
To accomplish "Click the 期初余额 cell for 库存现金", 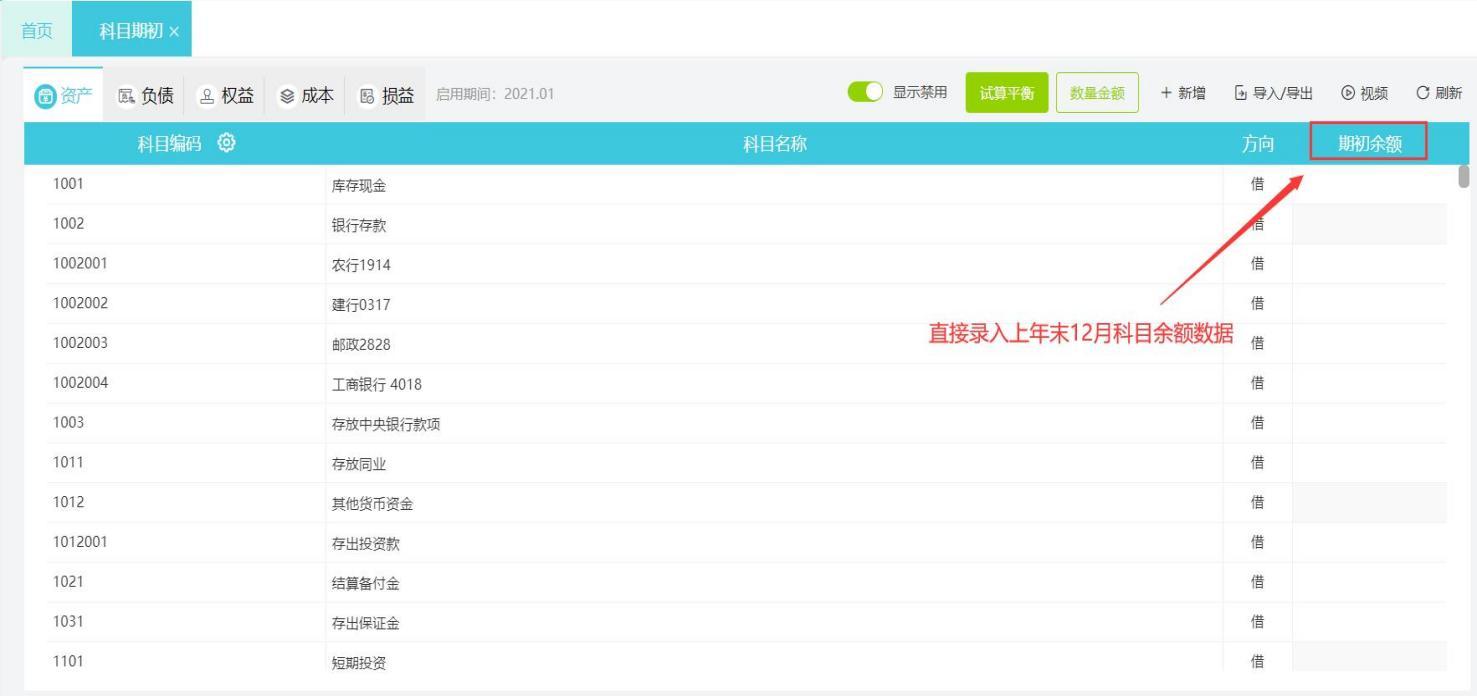I will pos(1369,185).
